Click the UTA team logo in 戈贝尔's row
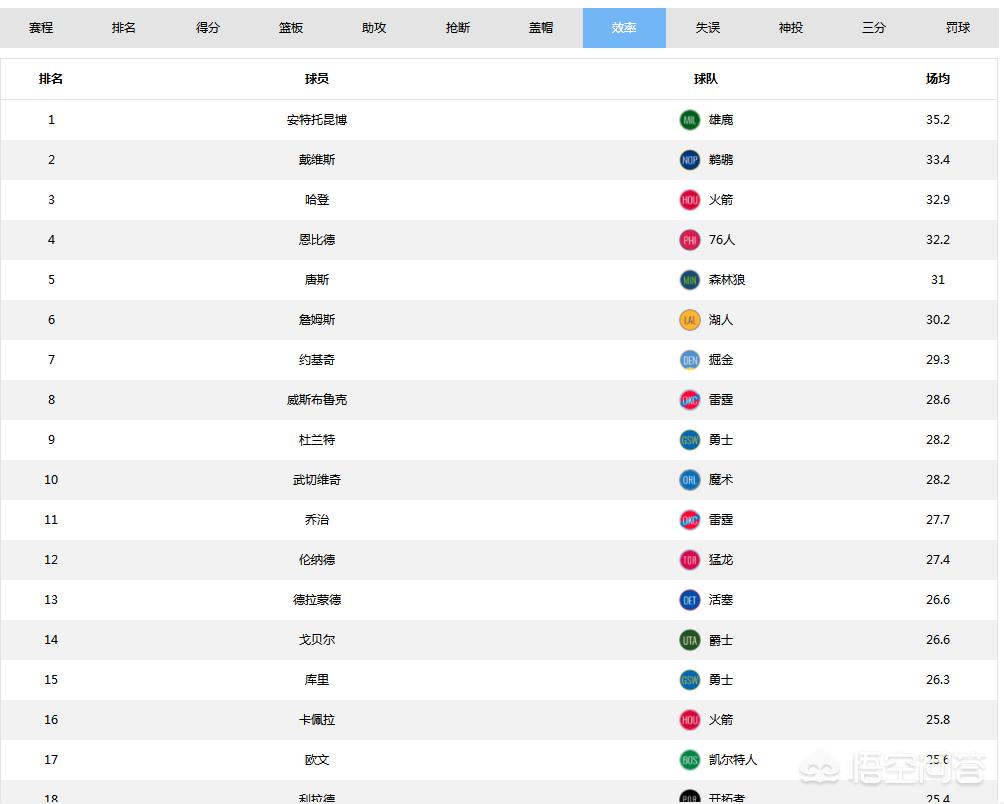The height and width of the screenshot is (804, 1004). 690,639
